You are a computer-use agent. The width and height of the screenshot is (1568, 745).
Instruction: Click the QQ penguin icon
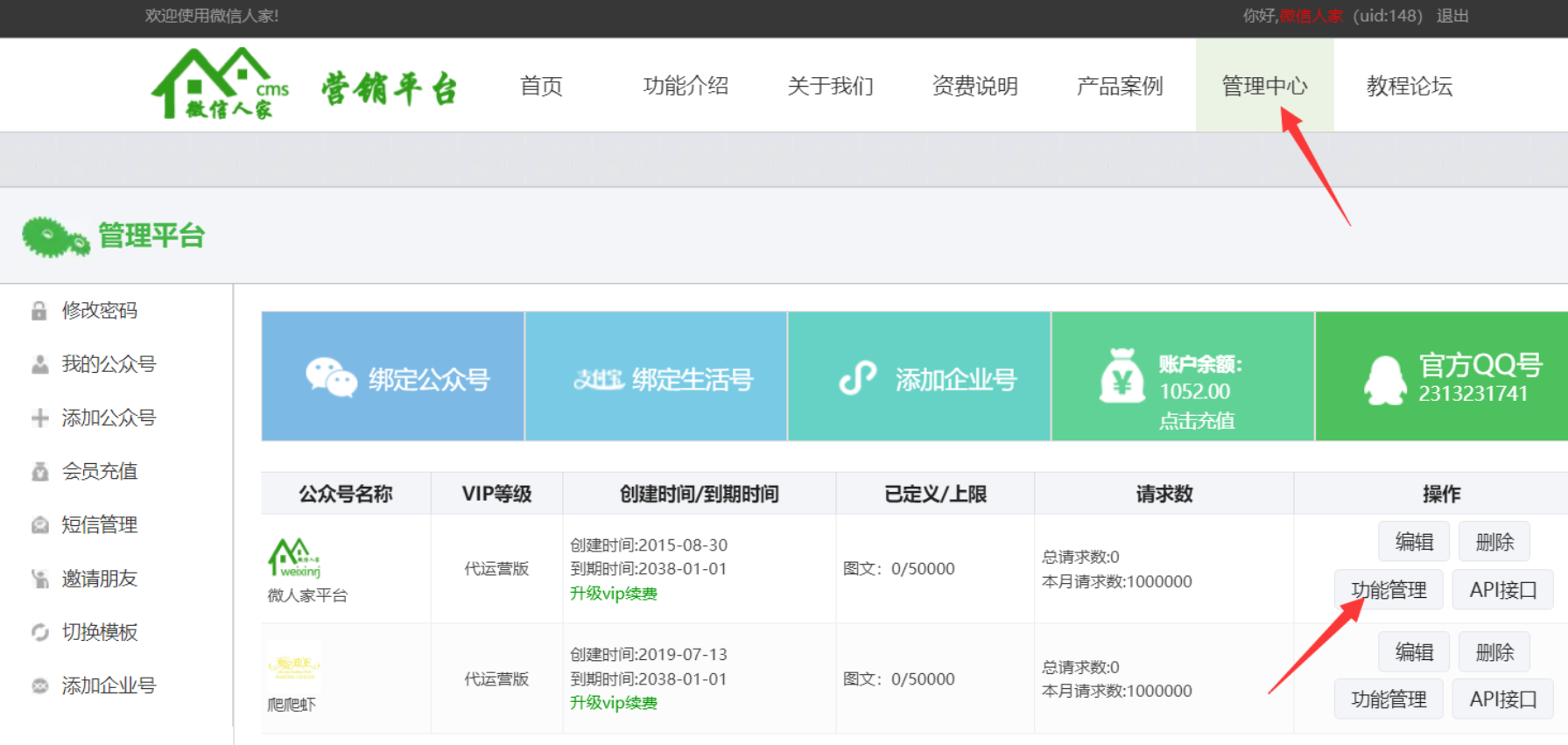click(x=1386, y=380)
